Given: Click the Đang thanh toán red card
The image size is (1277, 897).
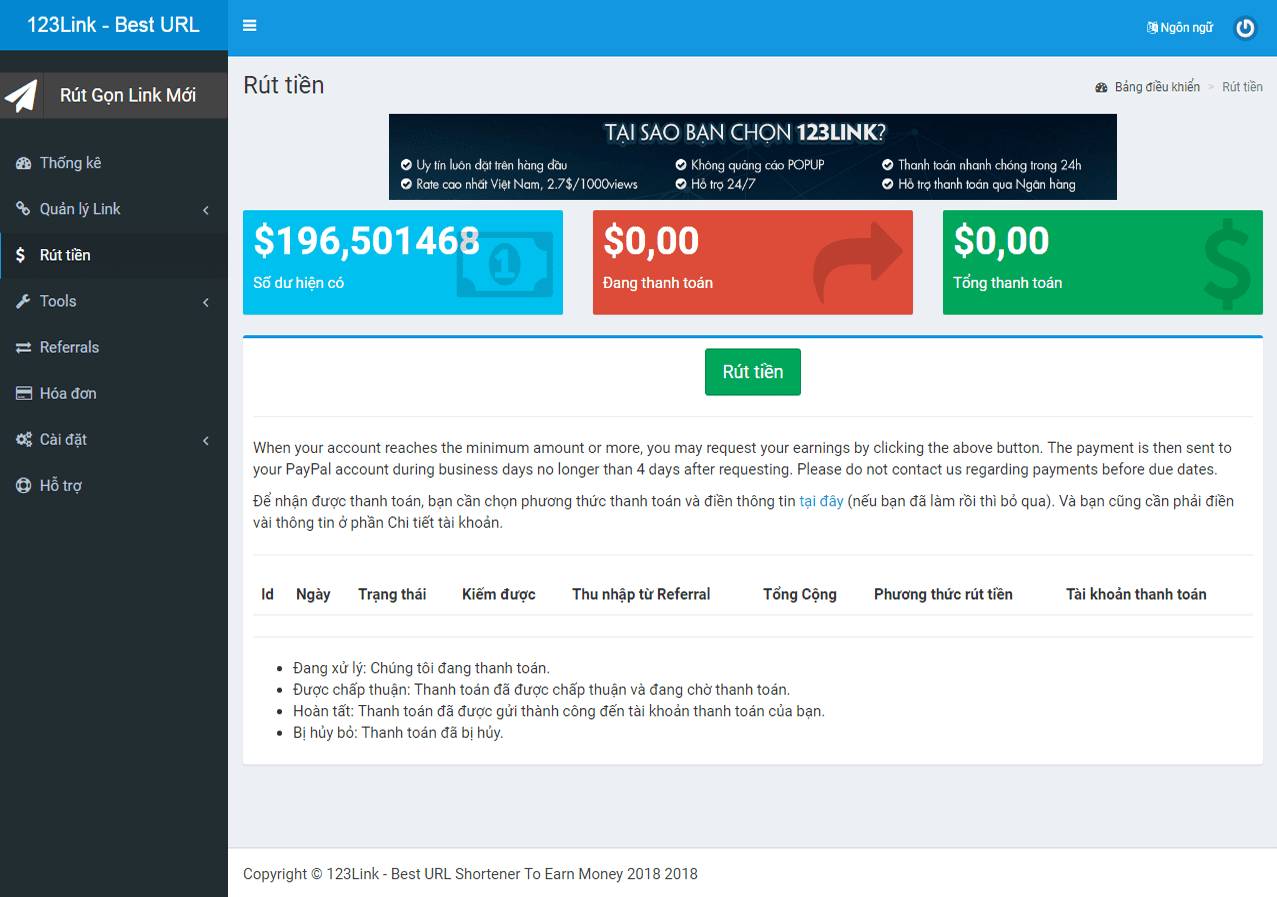Looking at the screenshot, I should [753, 262].
